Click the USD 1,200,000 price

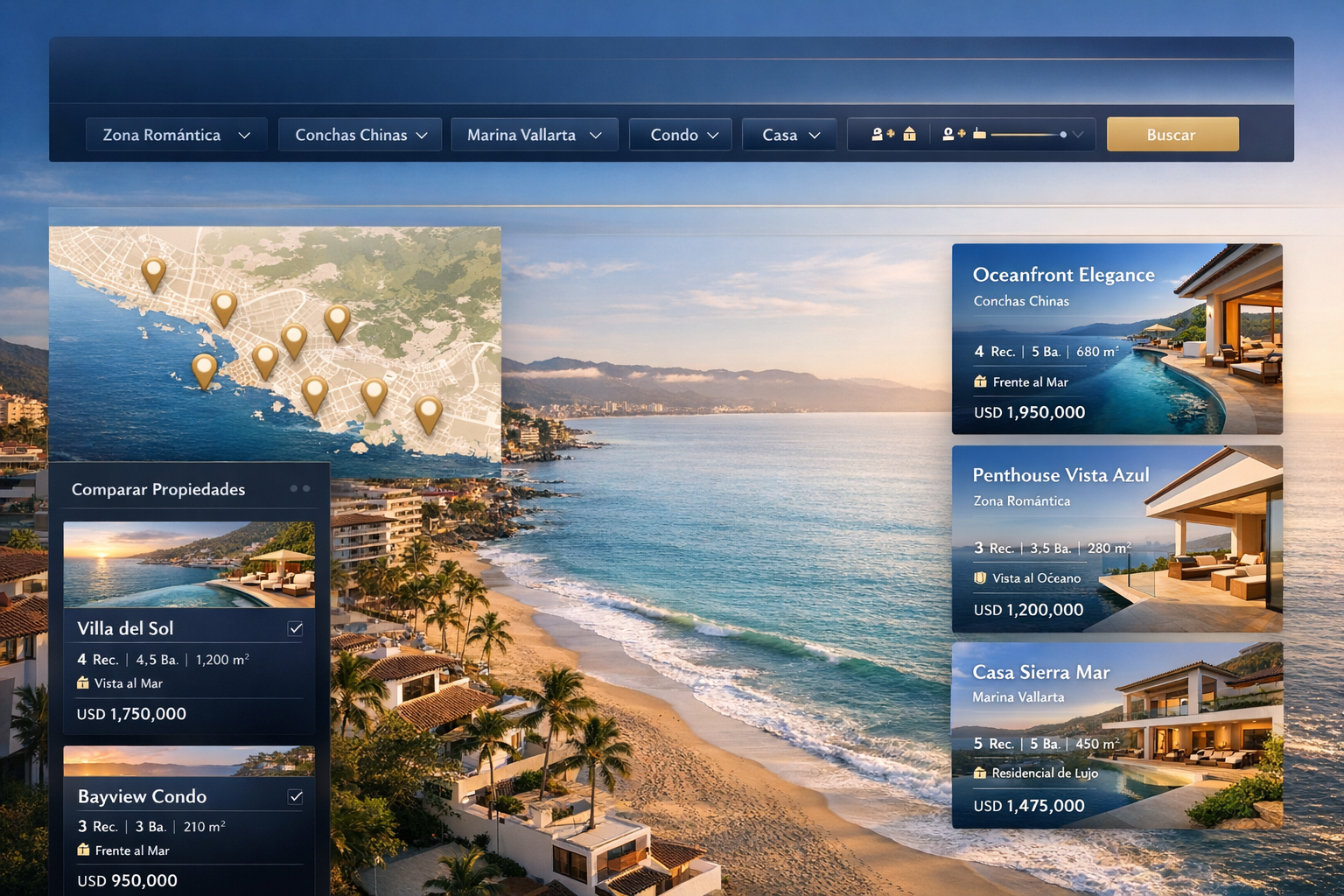click(1028, 610)
